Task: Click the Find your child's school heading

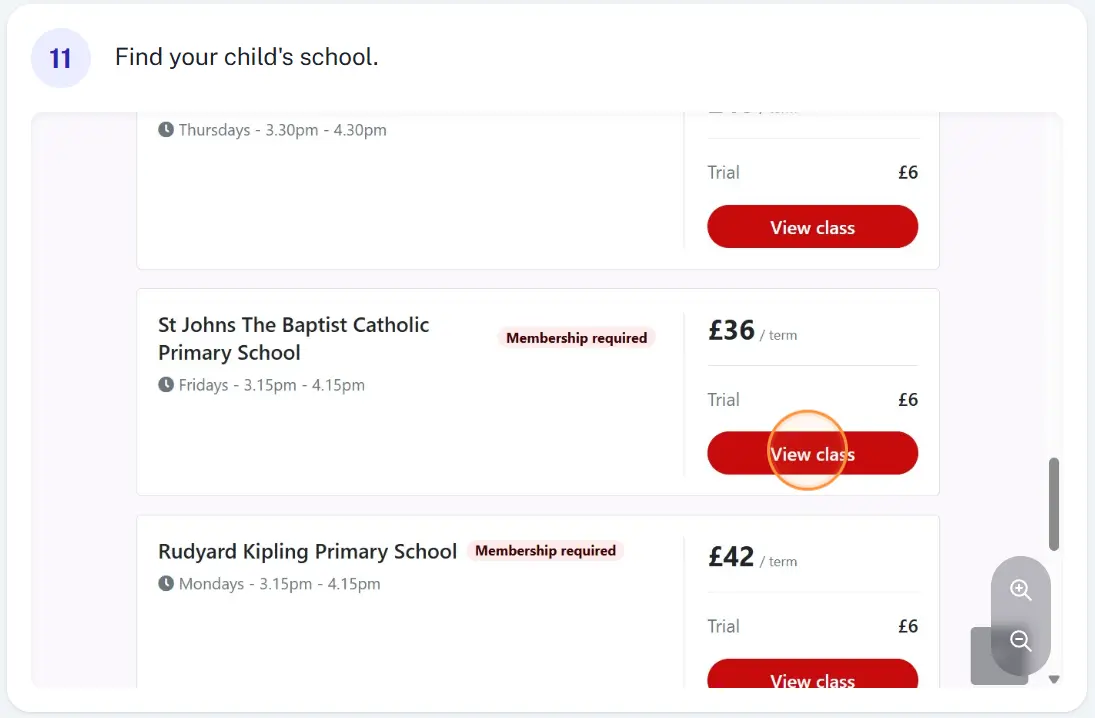Action: 247,57
